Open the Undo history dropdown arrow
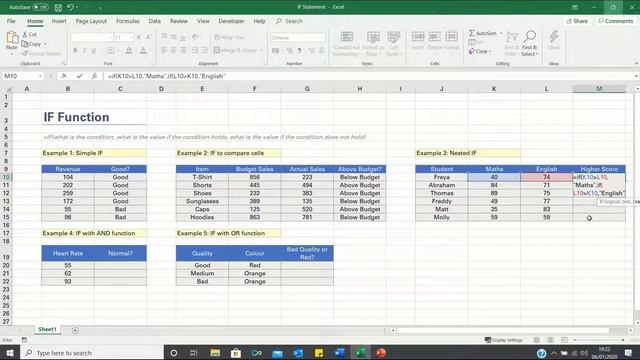640x360 pixels. [77, 7]
